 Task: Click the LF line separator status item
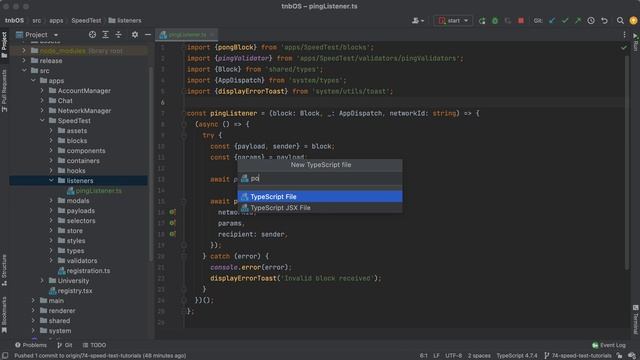coord(436,356)
